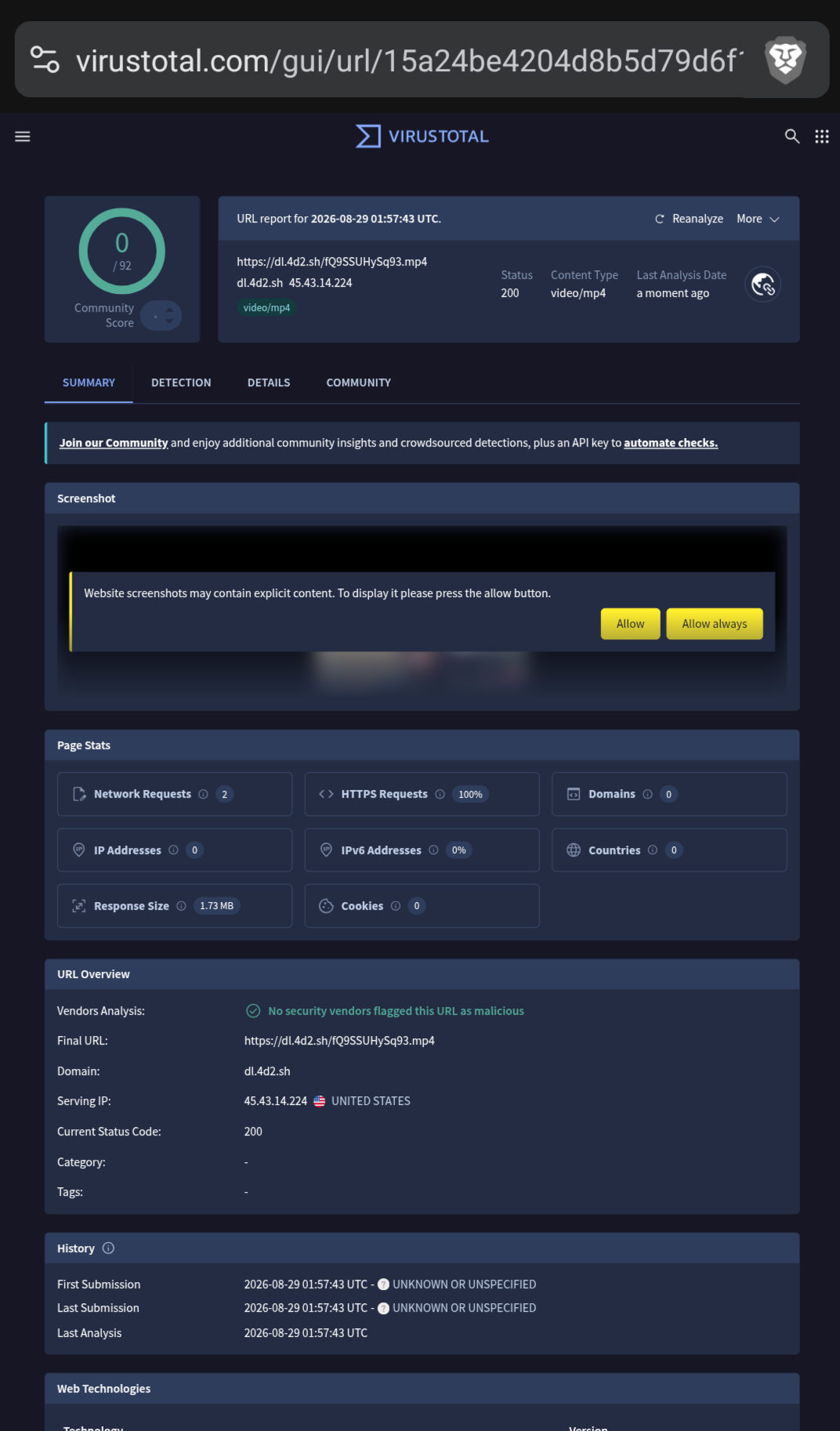Select the Serving IP 45.43.14.224 value
840x1431 pixels.
pyautogui.click(x=276, y=1102)
